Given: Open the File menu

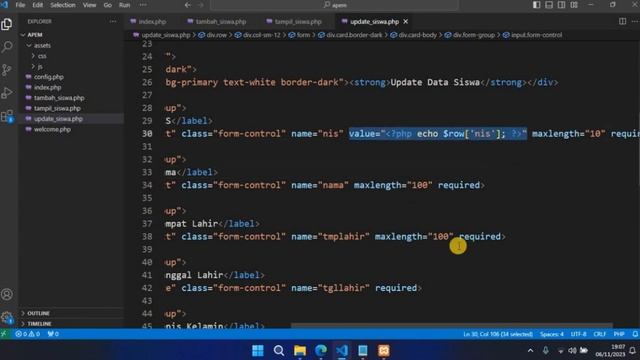Looking at the screenshot, I should click(x=20, y=5).
